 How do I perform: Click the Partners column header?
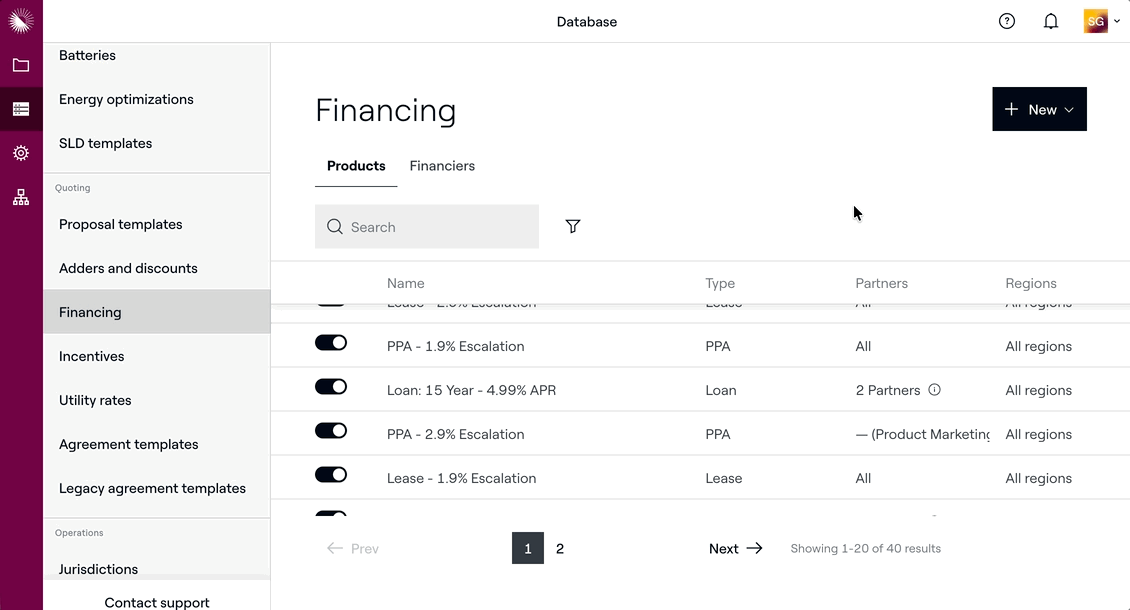(x=881, y=283)
